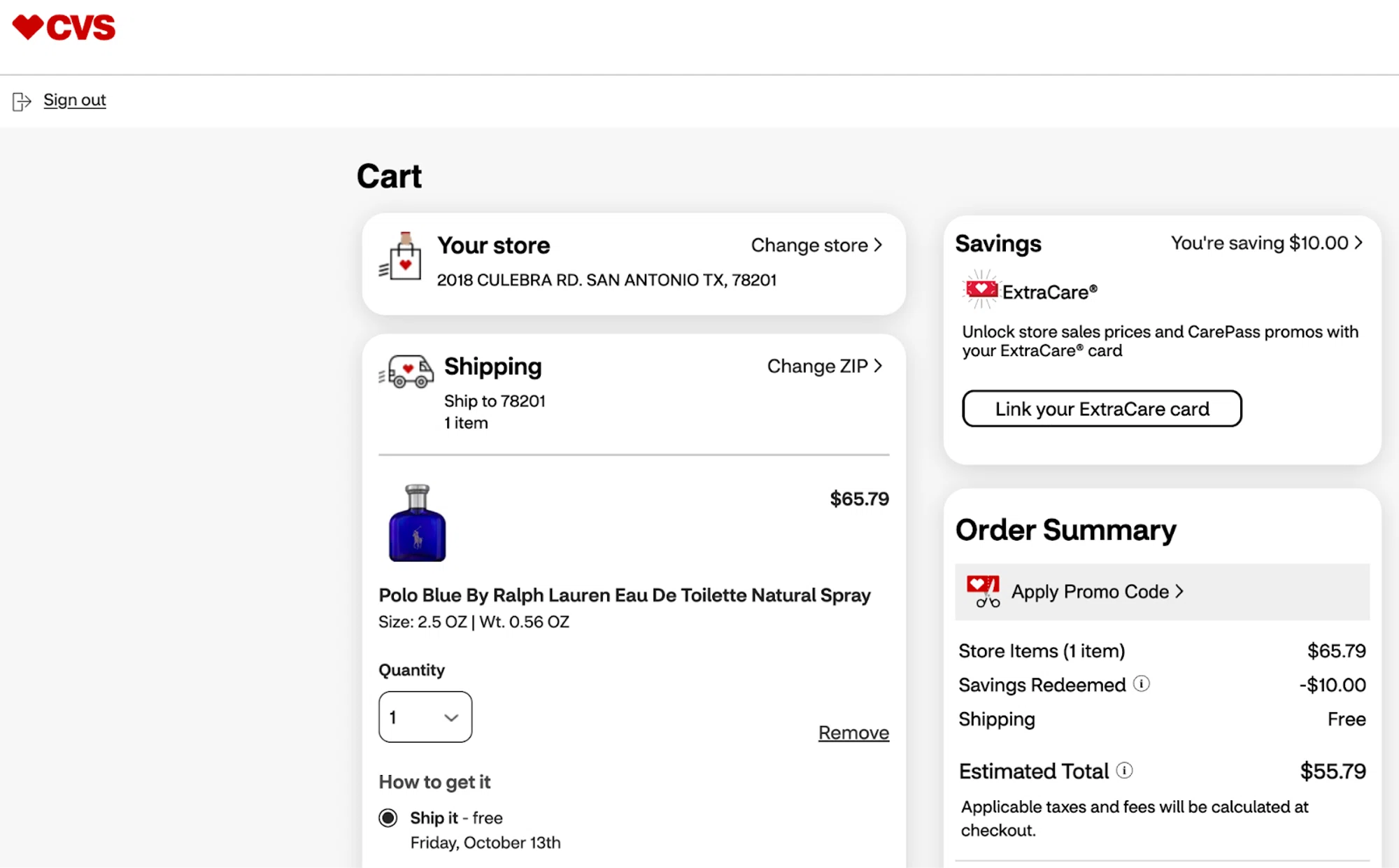Show Estimated Total info icon
1399x868 pixels.
(1124, 770)
